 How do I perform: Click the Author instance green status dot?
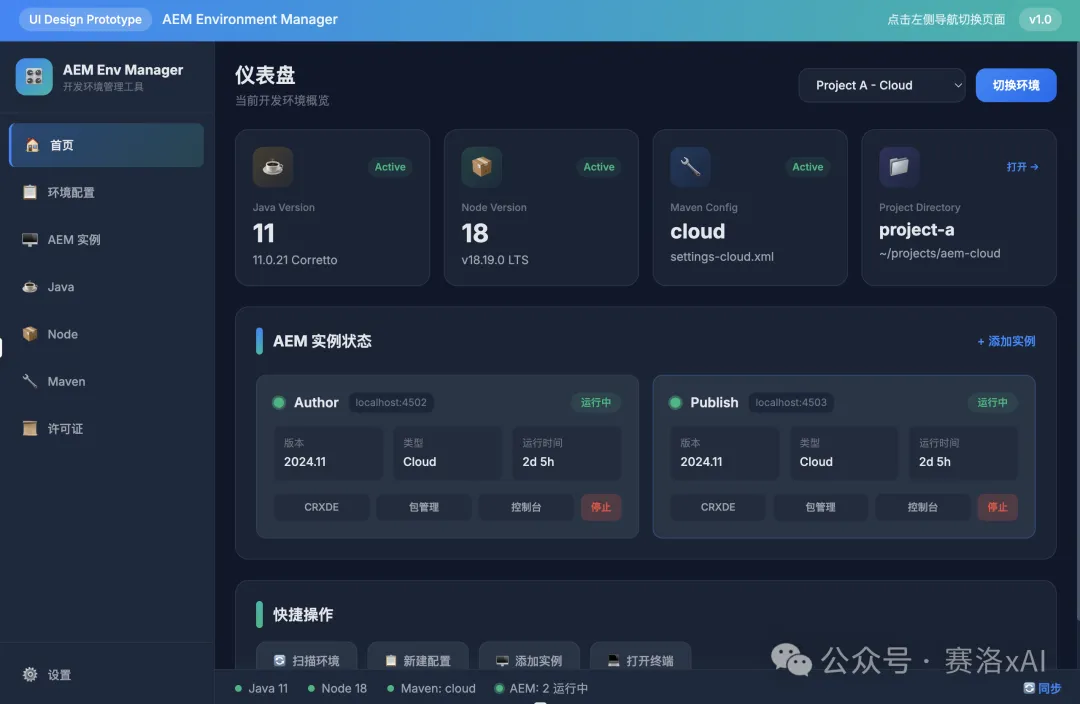pos(279,403)
